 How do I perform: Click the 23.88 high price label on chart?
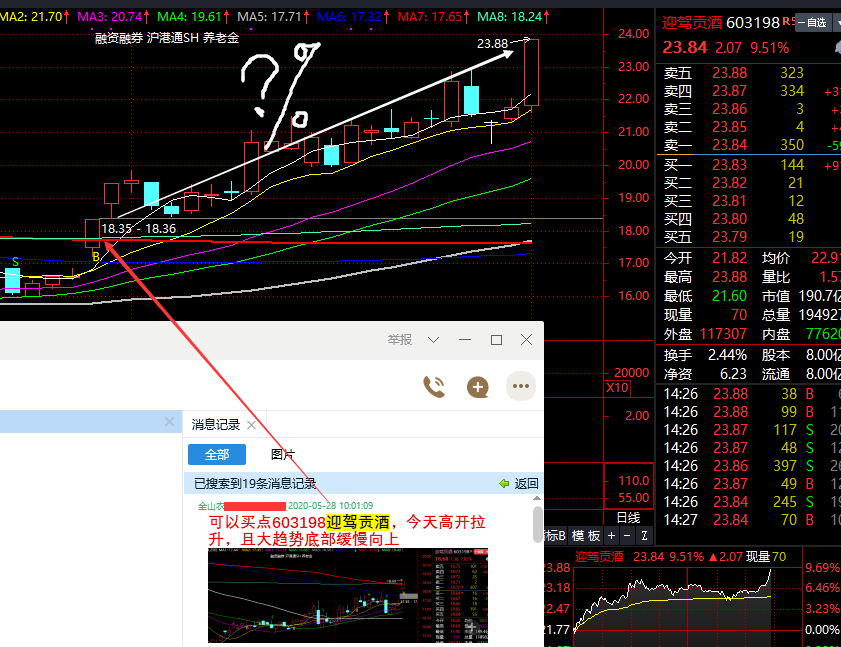(492, 43)
